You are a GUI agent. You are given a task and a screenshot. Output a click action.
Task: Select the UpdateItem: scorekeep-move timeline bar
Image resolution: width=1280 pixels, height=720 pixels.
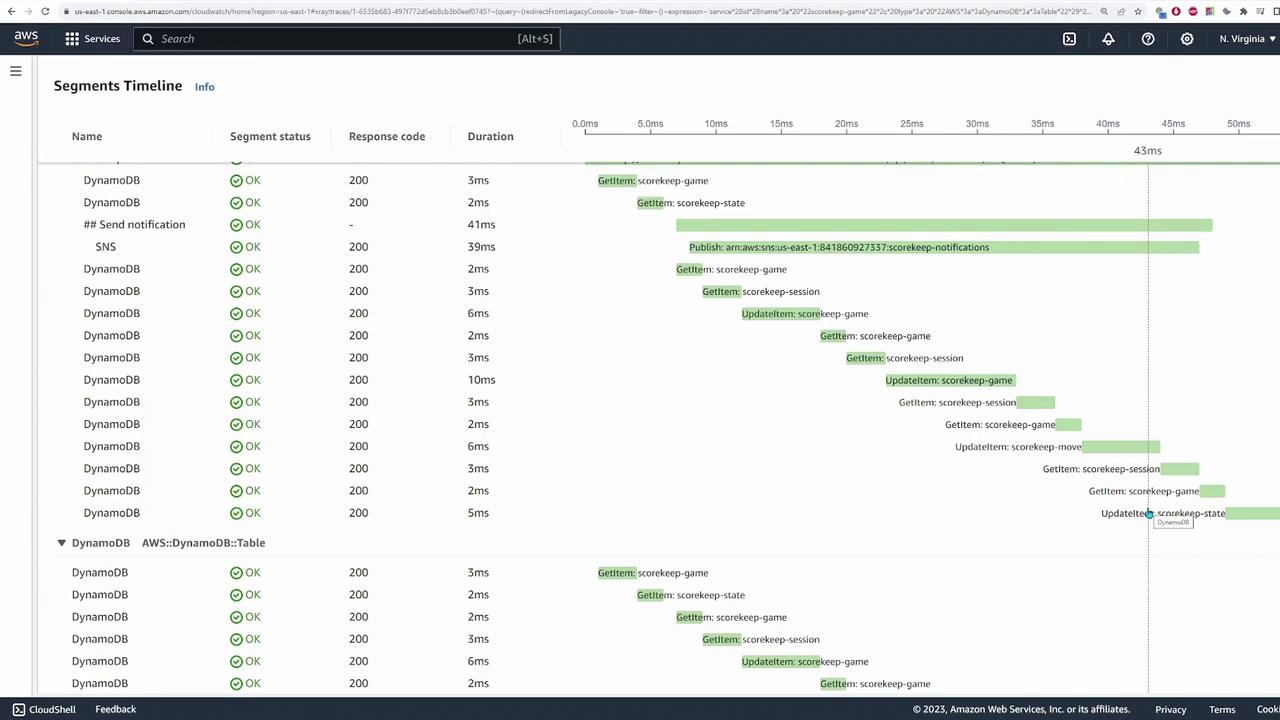coord(1121,447)
